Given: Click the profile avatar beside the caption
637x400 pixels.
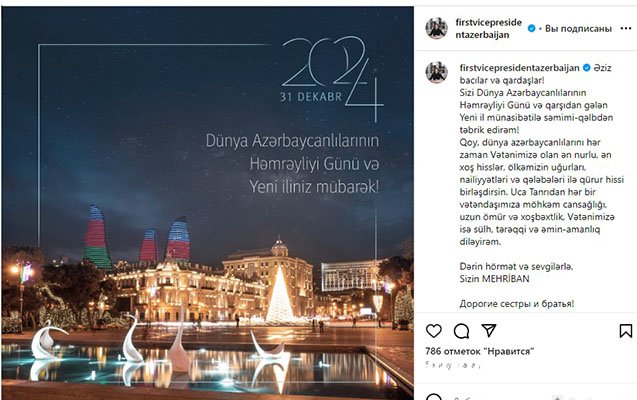Looking at the screenshot, I should tap(436, 72).
